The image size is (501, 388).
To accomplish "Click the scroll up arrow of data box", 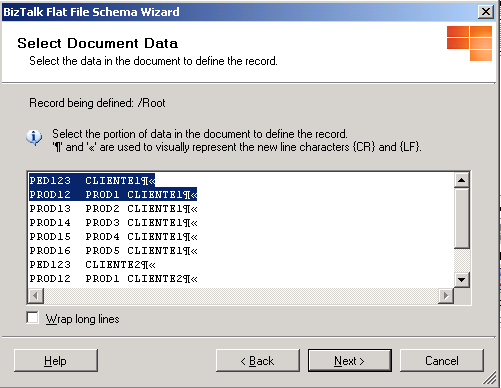I will tap(462, 180).
